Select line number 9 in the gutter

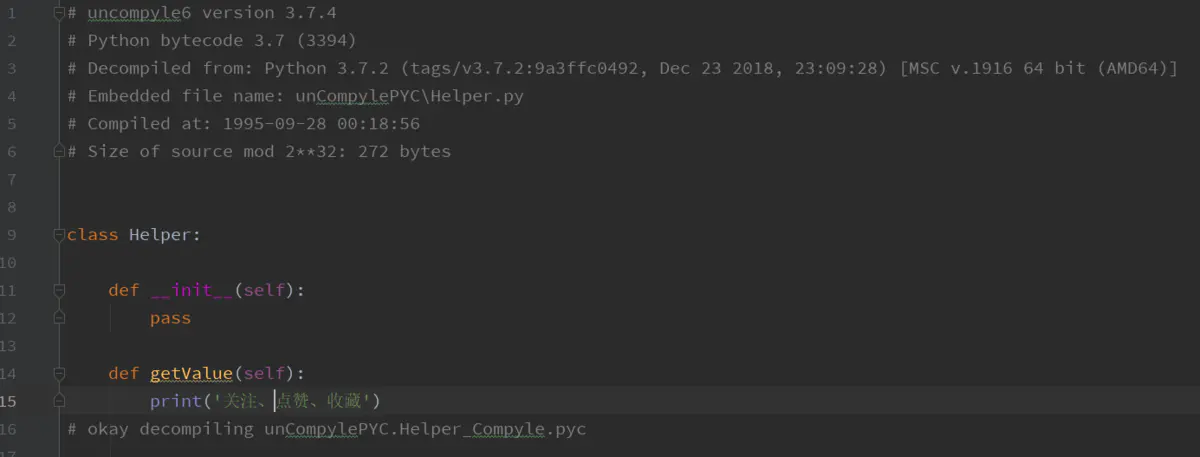(10, 235)
